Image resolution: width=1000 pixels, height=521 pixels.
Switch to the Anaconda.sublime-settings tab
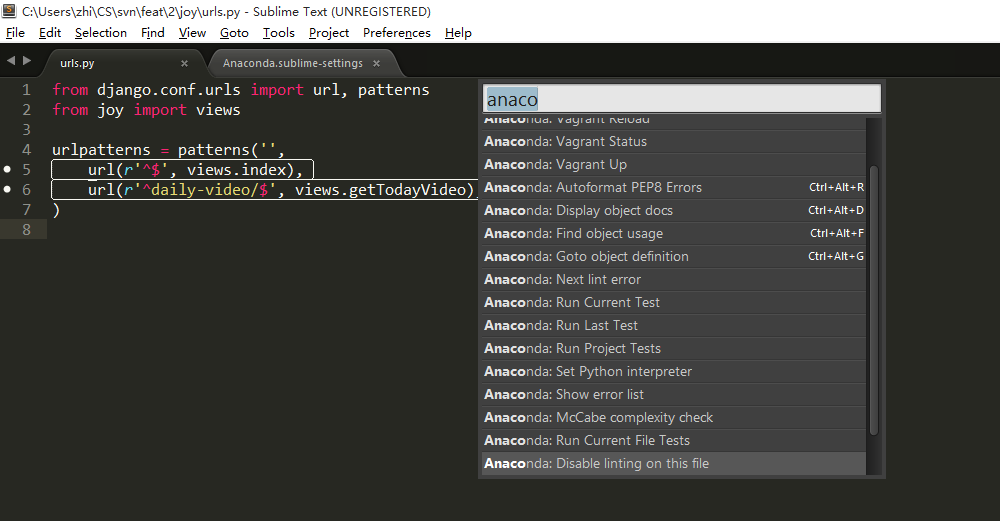(x=293, y=63)
